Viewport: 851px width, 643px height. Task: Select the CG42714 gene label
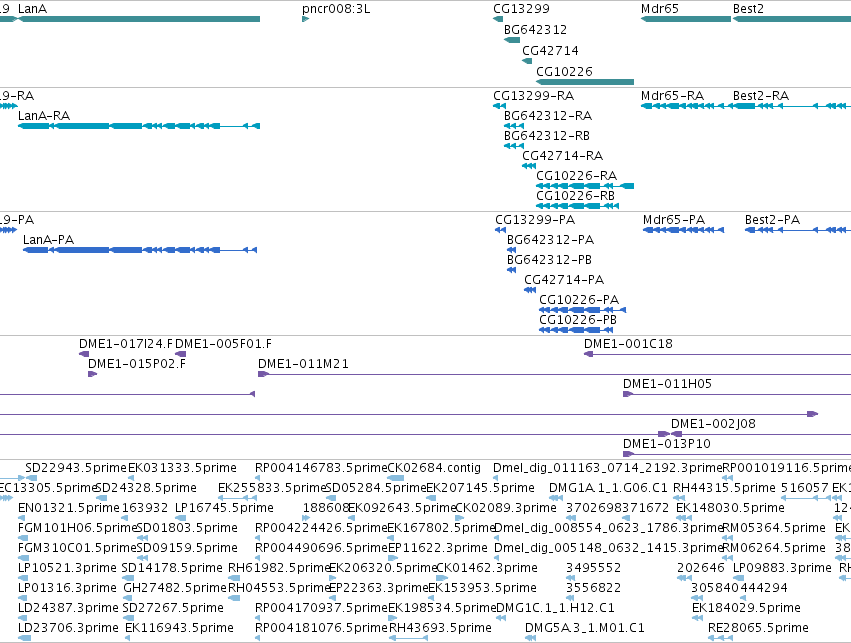pyautogui.click(x=550, y=50)
